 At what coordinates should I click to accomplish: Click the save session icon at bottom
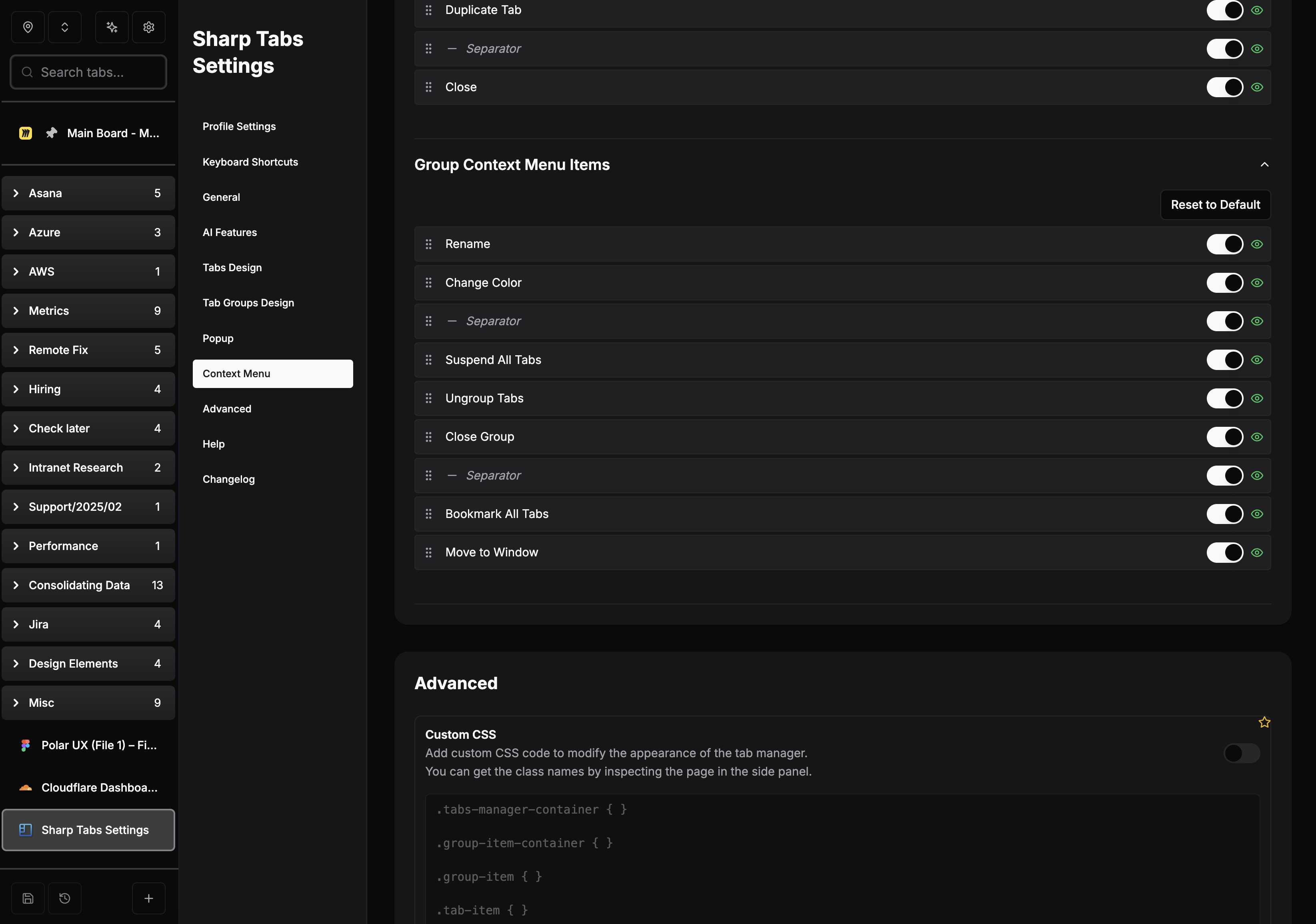[28, 898]
